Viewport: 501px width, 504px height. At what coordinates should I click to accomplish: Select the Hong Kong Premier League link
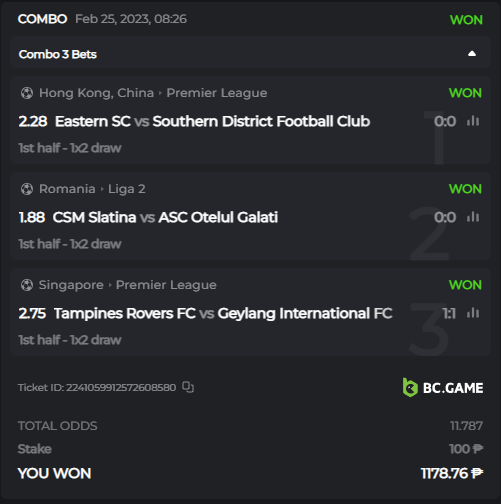[217, 93]
